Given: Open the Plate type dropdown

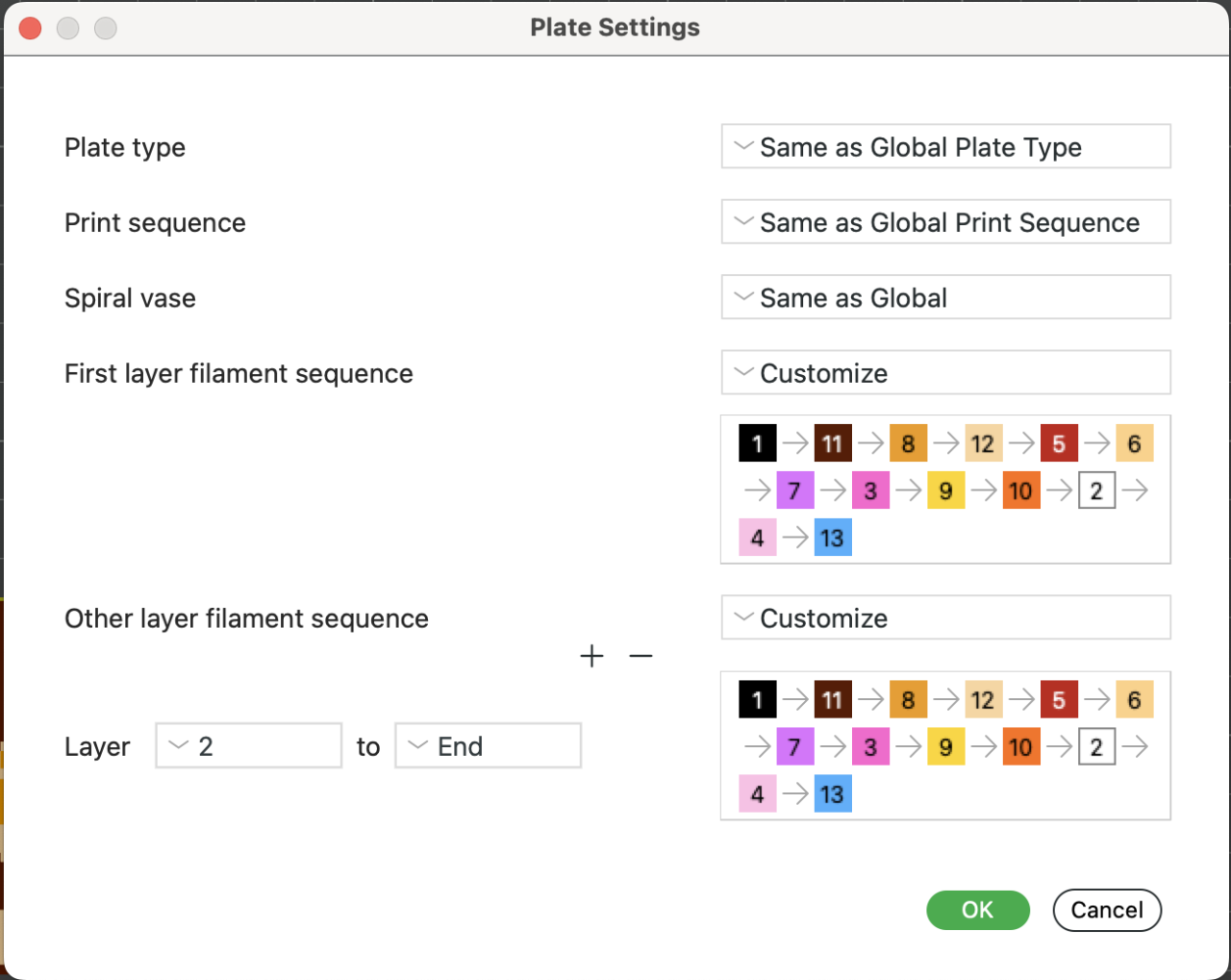Looking at the screenshot, I should (x=945, y=147).
